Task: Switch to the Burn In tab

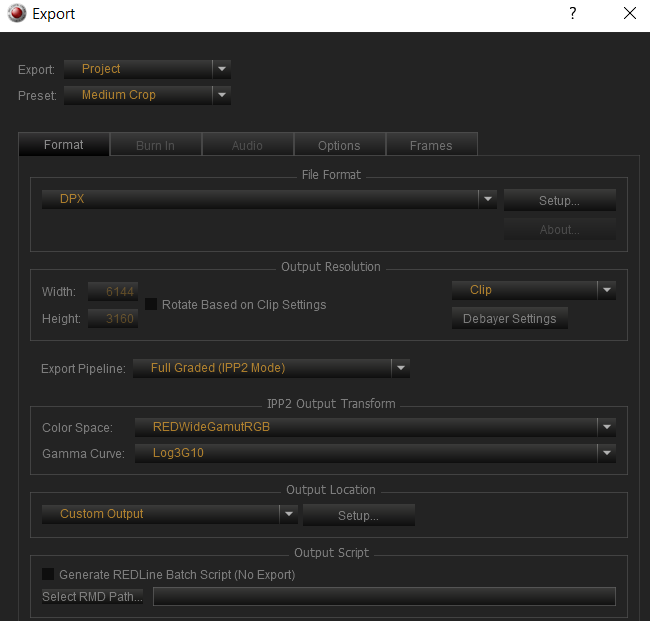Action: [155, 145]
